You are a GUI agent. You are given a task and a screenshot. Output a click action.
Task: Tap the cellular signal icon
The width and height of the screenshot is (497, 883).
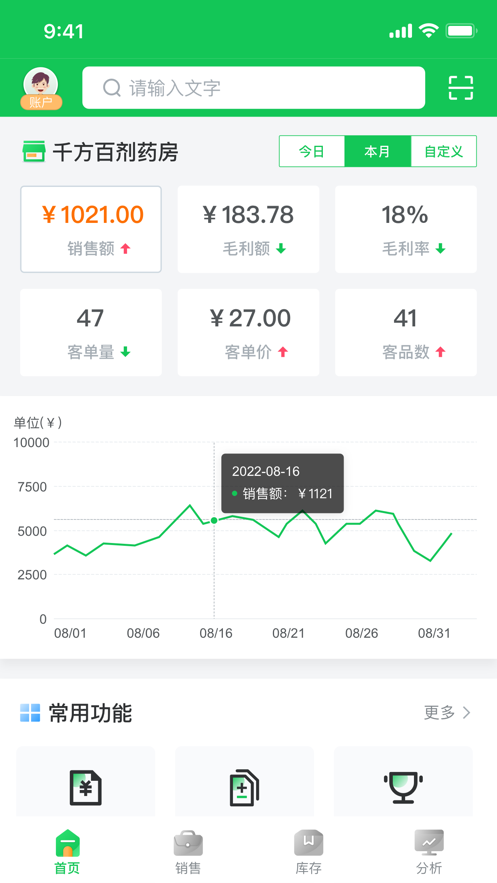click(x=400, y=32)
